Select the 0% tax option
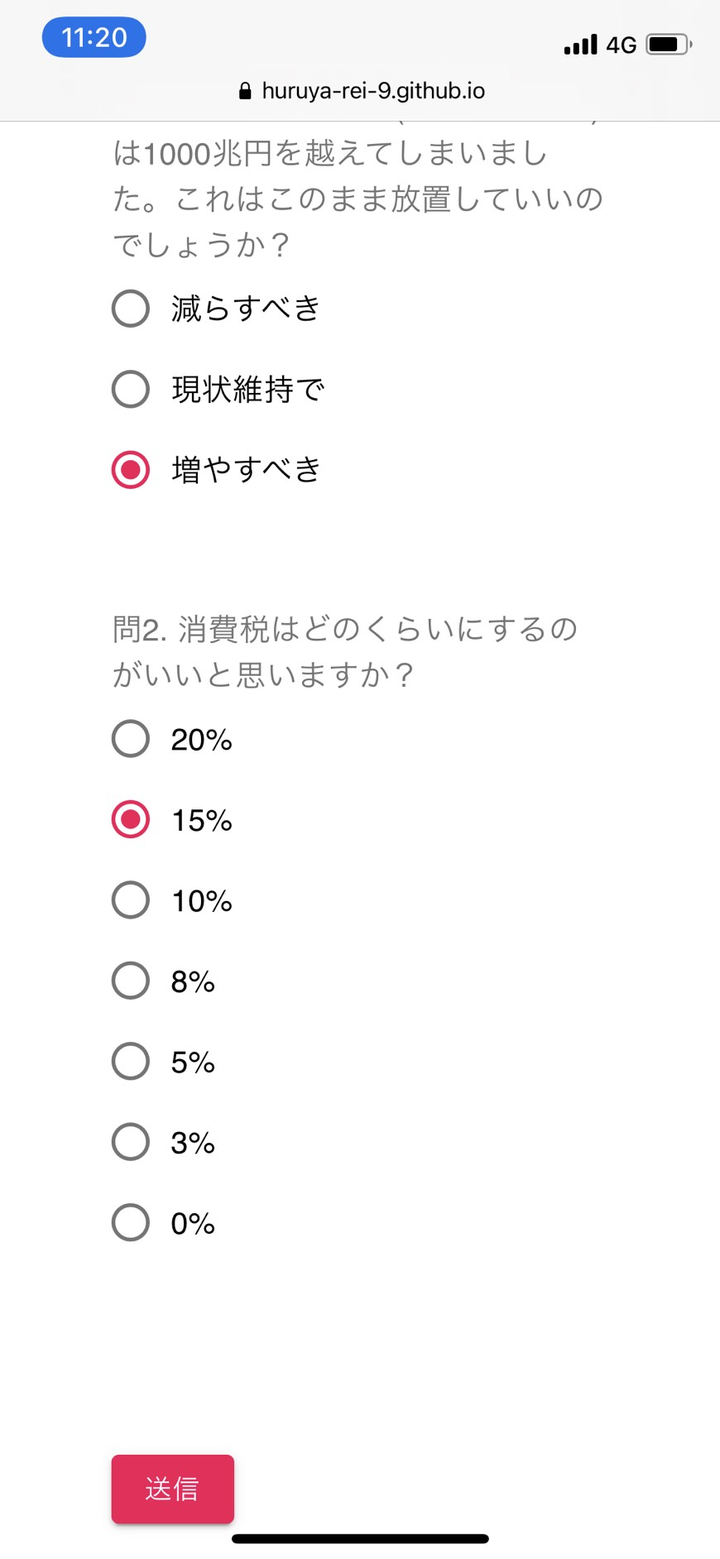This screenshot has height=1559, width=720. point(130,1223)
